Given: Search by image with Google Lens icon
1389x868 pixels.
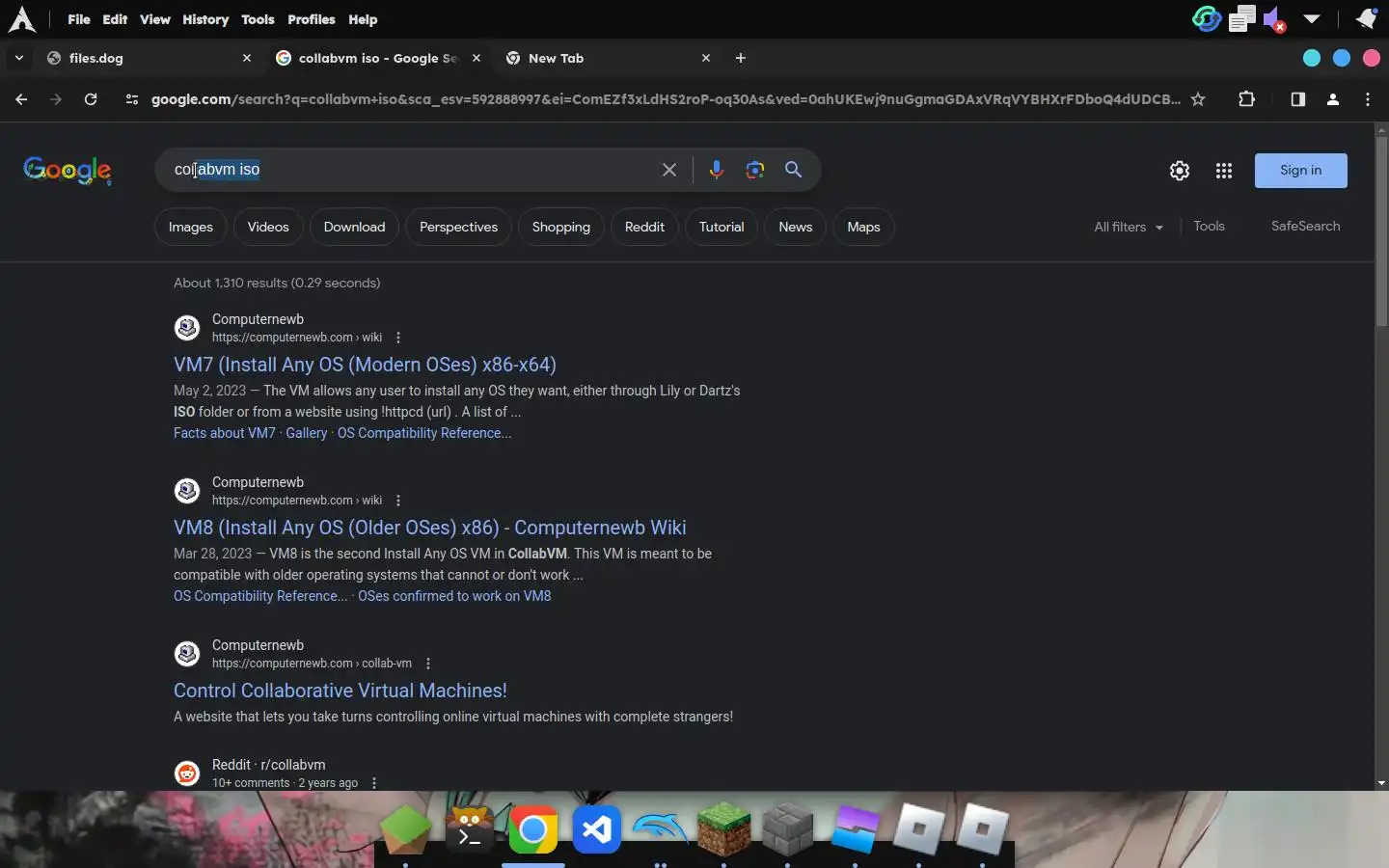Looking at the screenshot, I should (x=755, y=170).
